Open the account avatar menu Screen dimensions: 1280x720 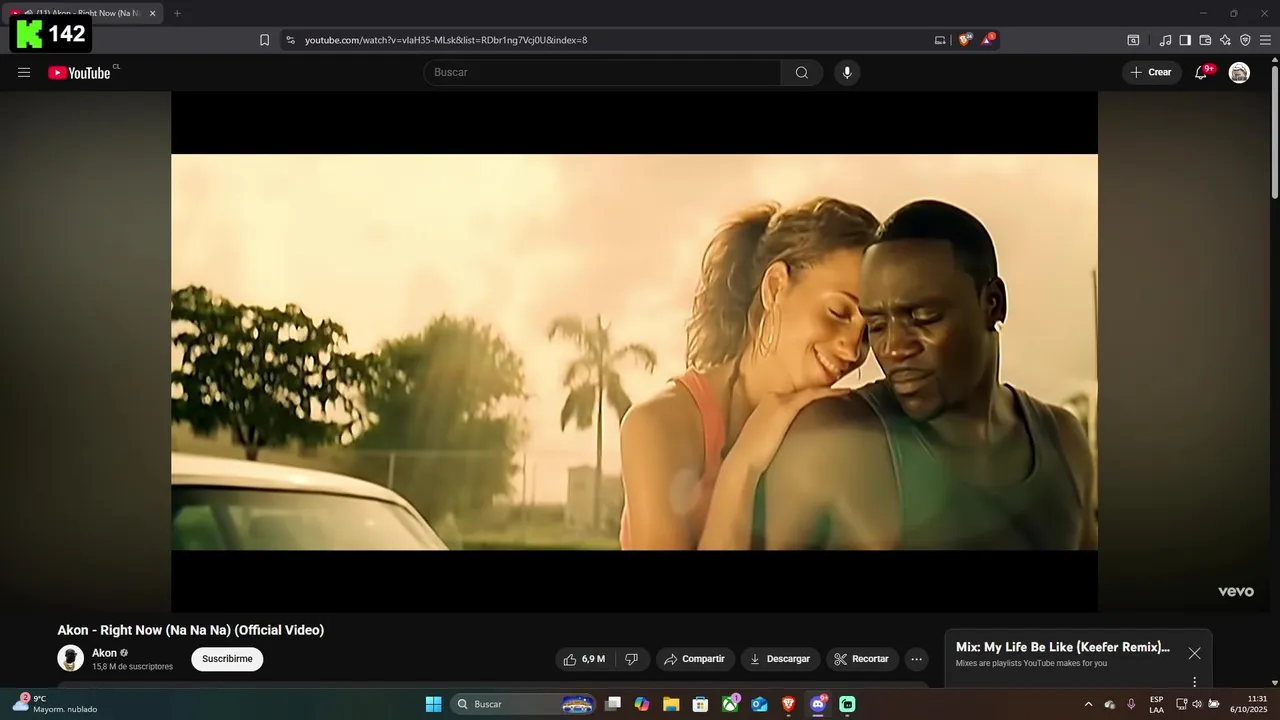click(1239, 72)
